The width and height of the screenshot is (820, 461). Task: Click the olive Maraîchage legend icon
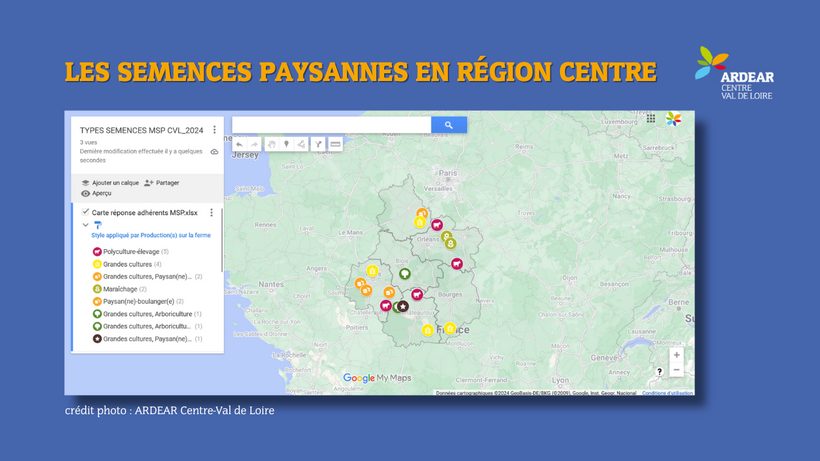pos(97,289)
